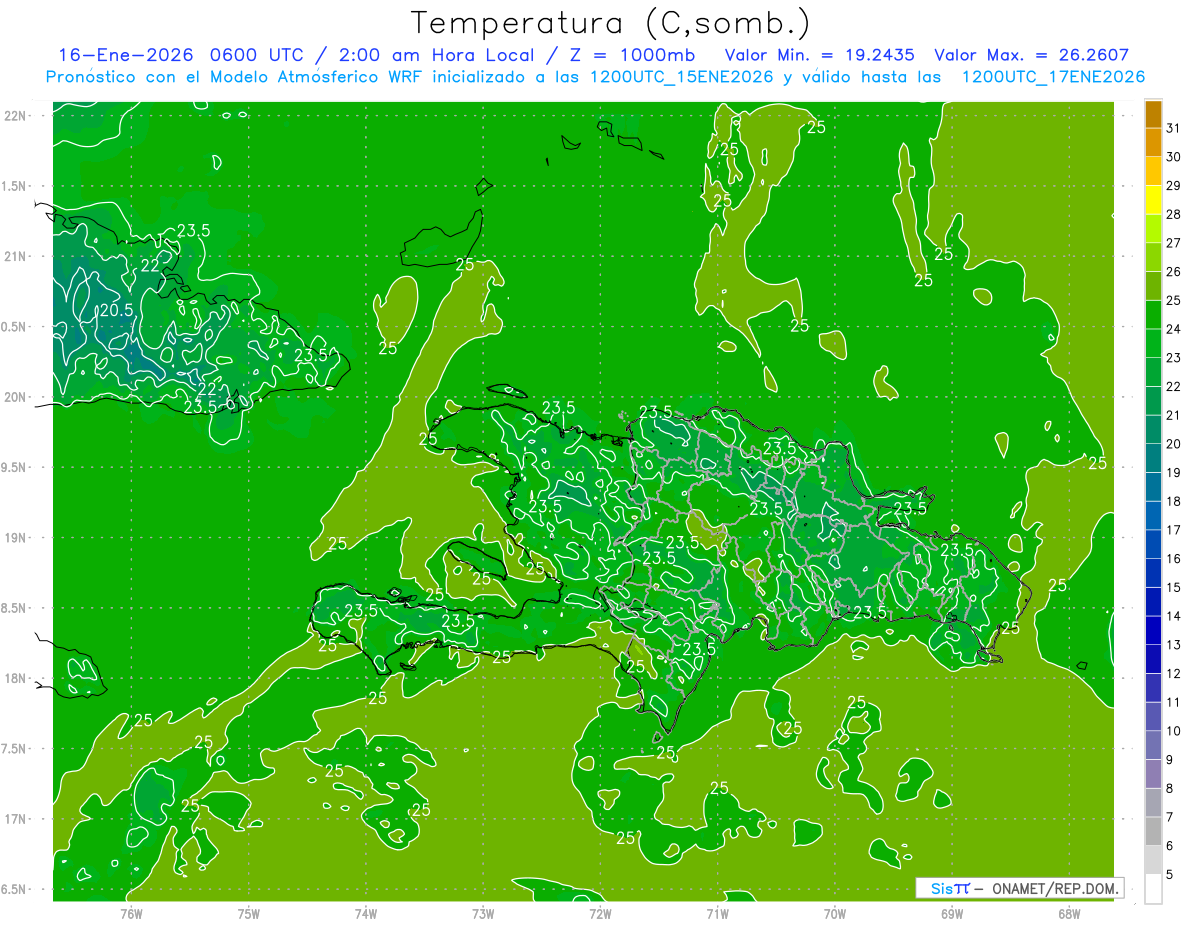
Task: Pick the yellow swatch between 28 and 29
Action: 1153,200
